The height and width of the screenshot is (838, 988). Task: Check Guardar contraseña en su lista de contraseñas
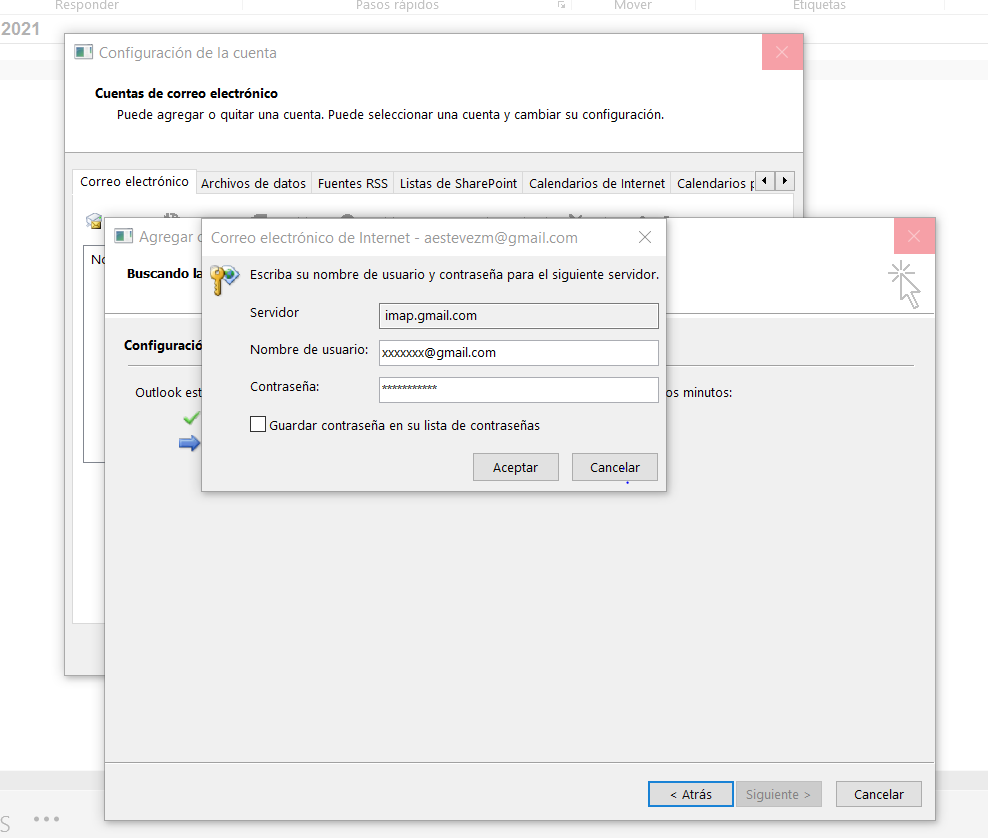[258, 424]
